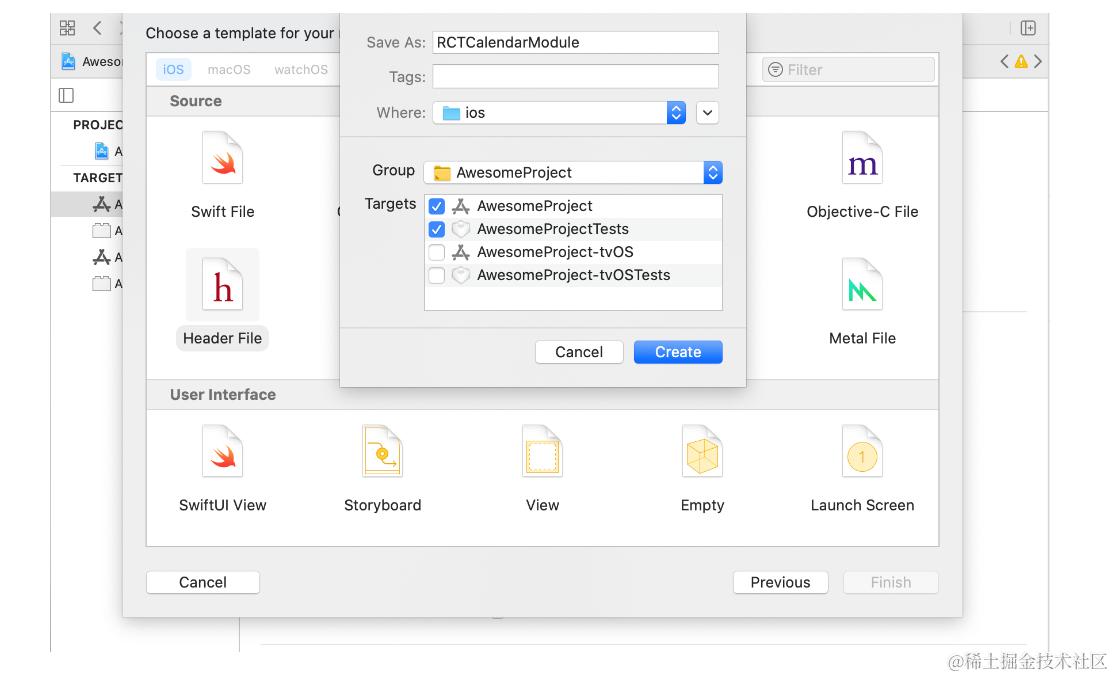Switch to the watchOS template tab
The height and width of the screenshot is (678, 1114).
point(301,70)
